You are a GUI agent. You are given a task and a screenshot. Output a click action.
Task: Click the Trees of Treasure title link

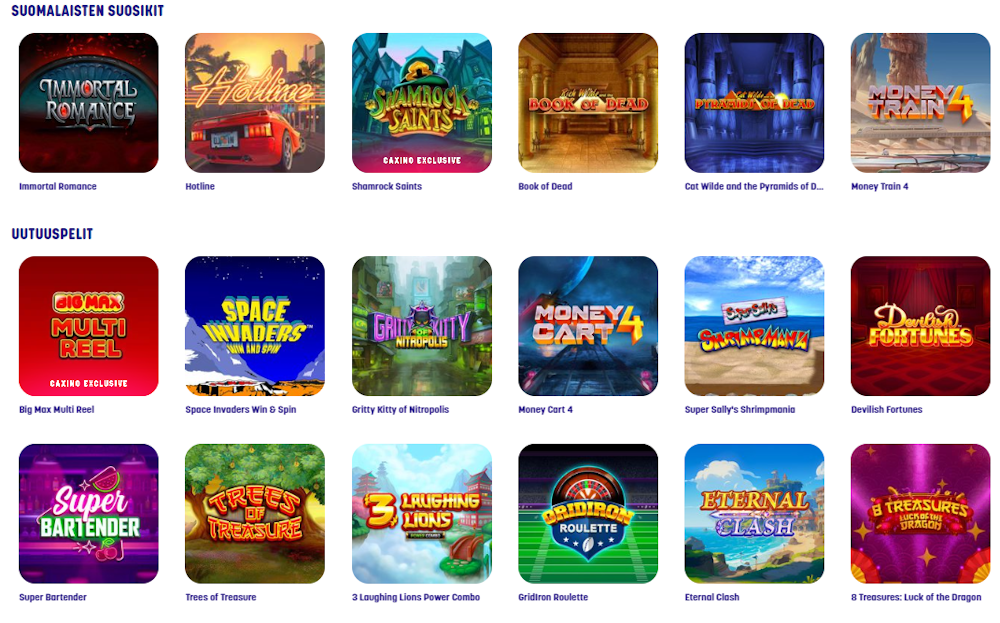pos(221,597)
